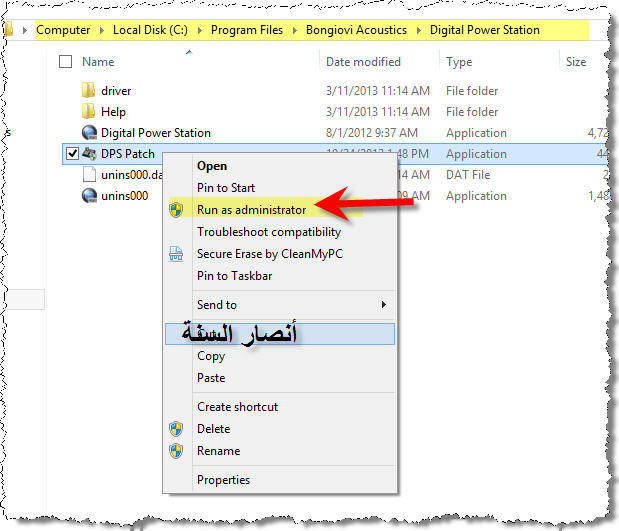The height and width of the screenshot is (531, 619).
Task: Choose Run as administrator
Action: point(251,210)
